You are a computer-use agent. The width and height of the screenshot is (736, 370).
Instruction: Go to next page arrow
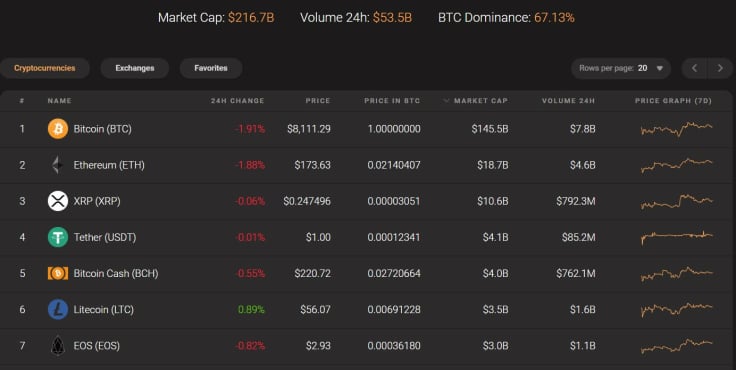point(720,68)
